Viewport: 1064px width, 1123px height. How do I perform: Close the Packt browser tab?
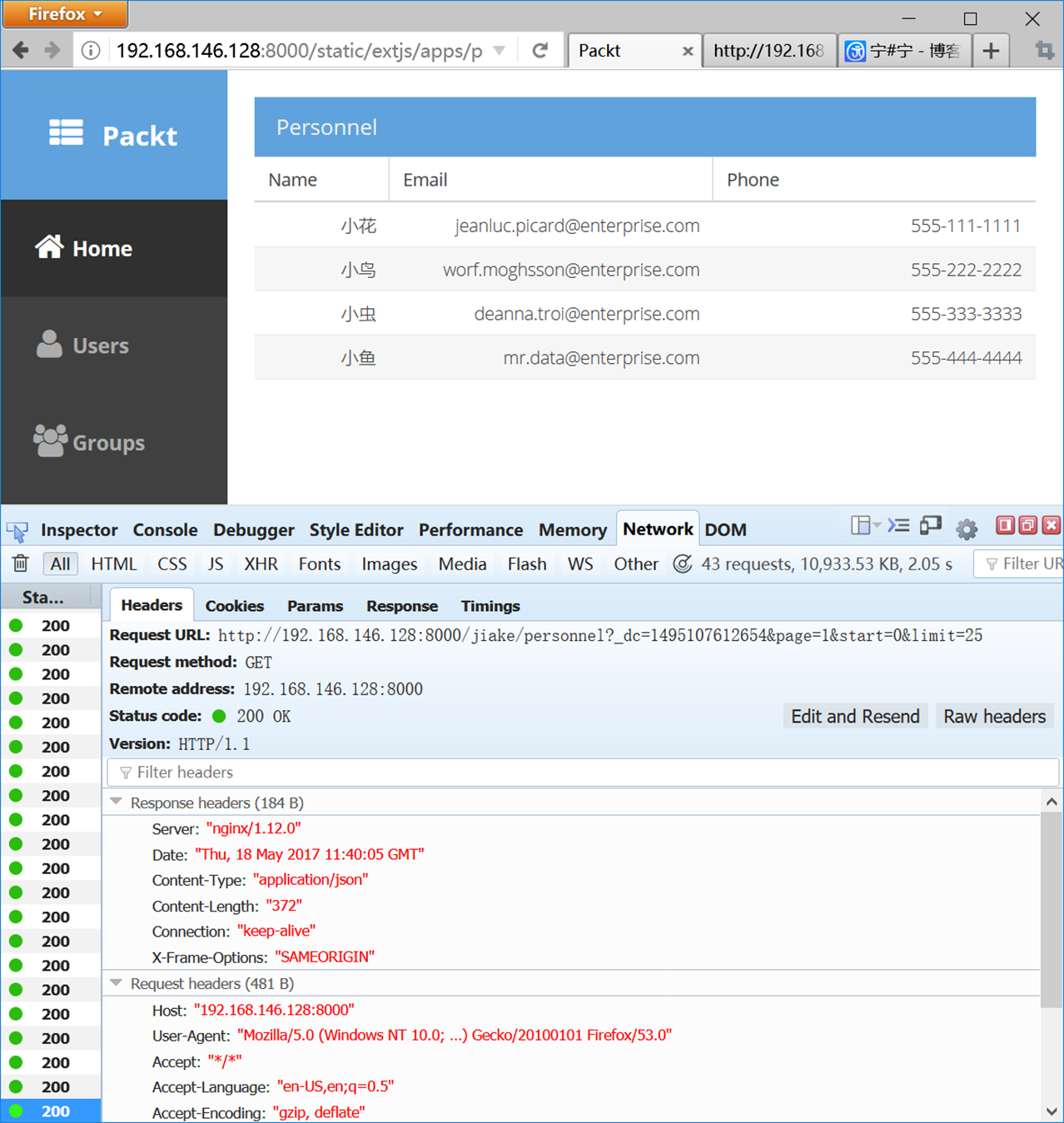click(x=688, y=51)
